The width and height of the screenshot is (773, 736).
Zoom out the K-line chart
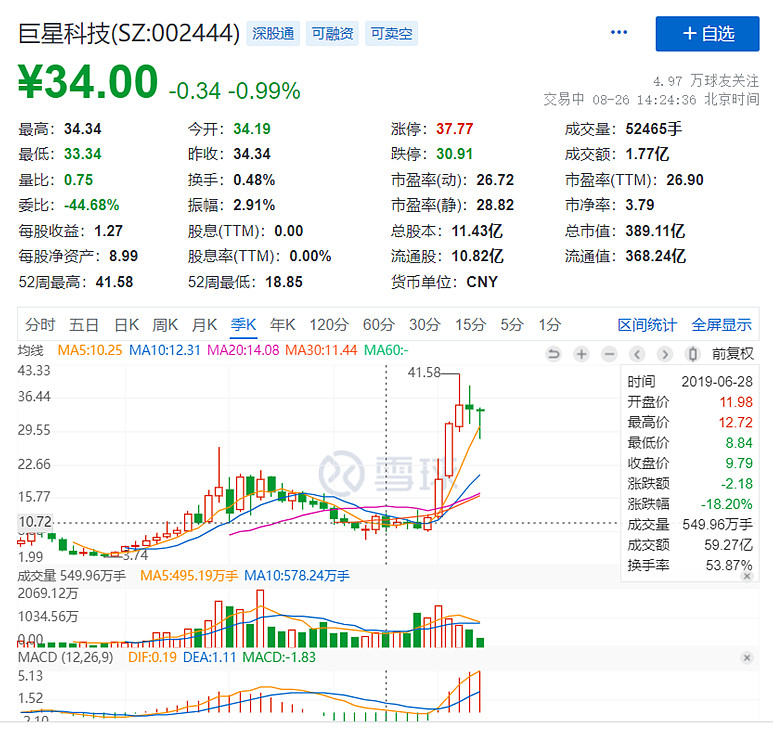[609, 354]
